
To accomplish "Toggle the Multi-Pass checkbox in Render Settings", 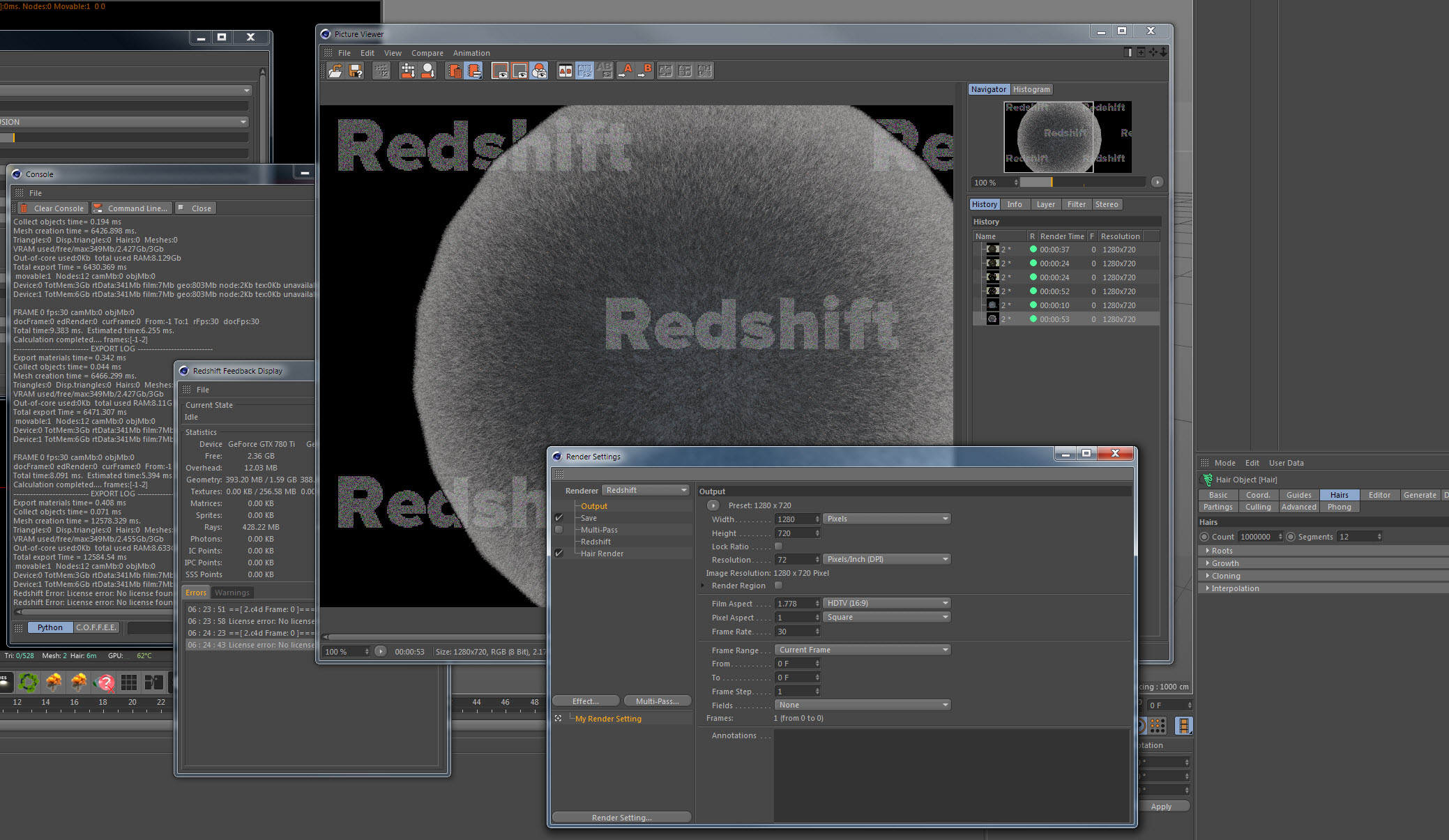I will [x=559, y=530].
